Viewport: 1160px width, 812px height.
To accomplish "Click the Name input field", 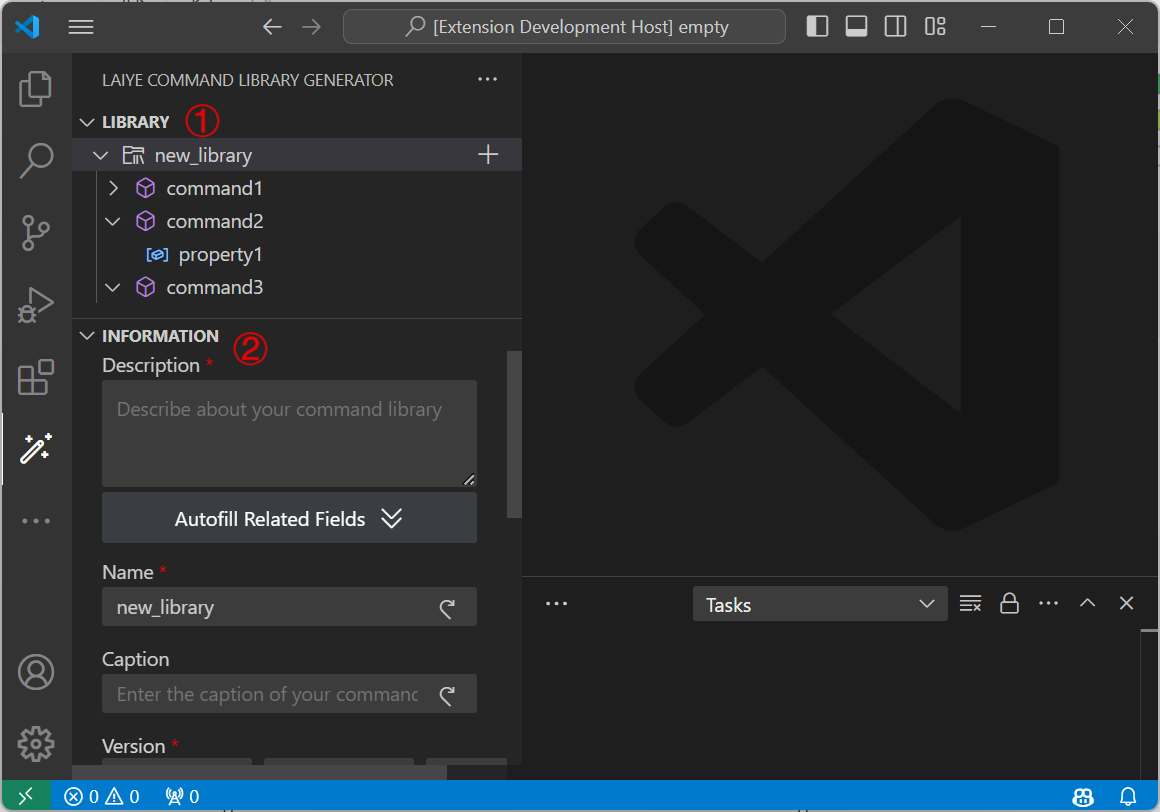I will 289,607.
